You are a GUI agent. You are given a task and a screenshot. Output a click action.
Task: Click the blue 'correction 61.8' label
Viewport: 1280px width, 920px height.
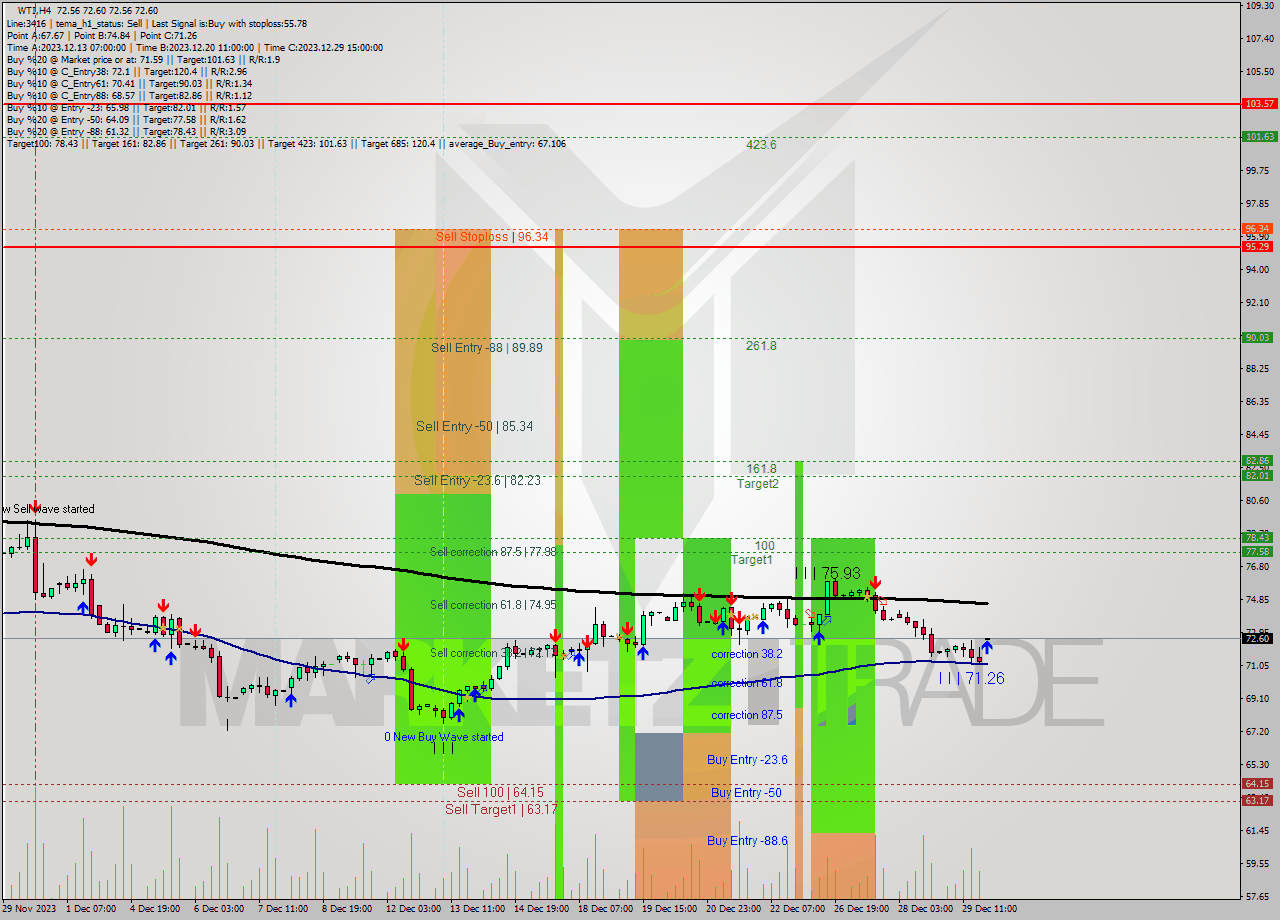click(x=747, y=683)
